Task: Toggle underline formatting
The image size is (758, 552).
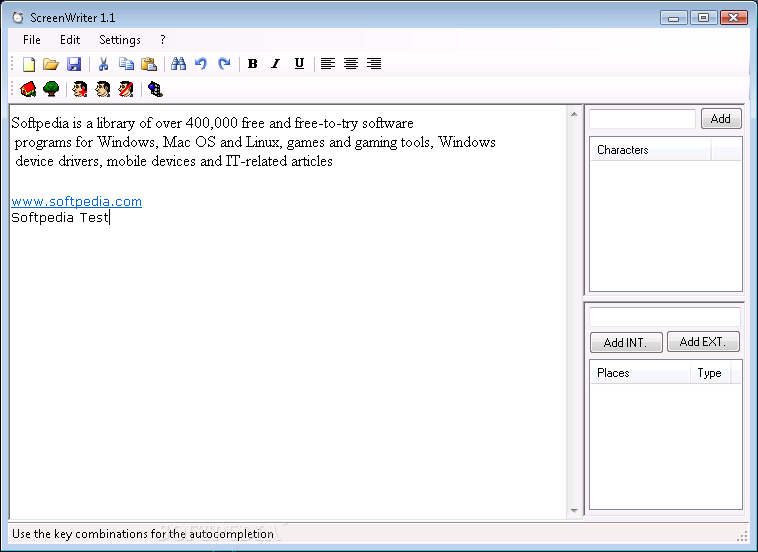Action: [x=299, y=64]
